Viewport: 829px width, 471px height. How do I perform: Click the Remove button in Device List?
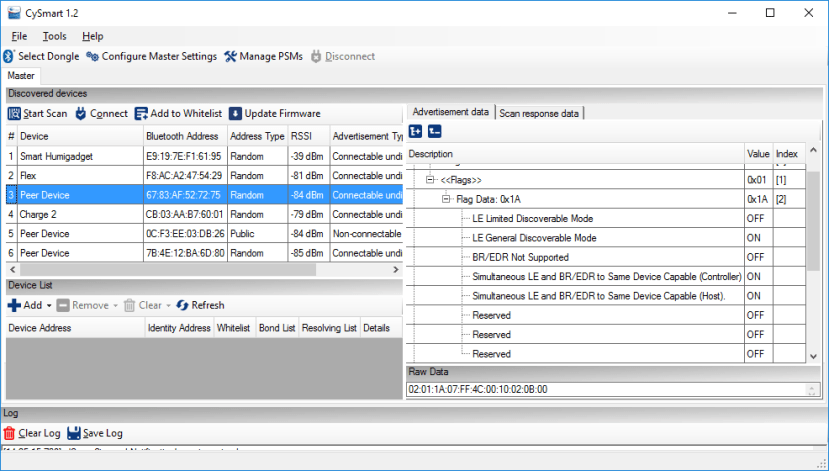tap(82, 306)
